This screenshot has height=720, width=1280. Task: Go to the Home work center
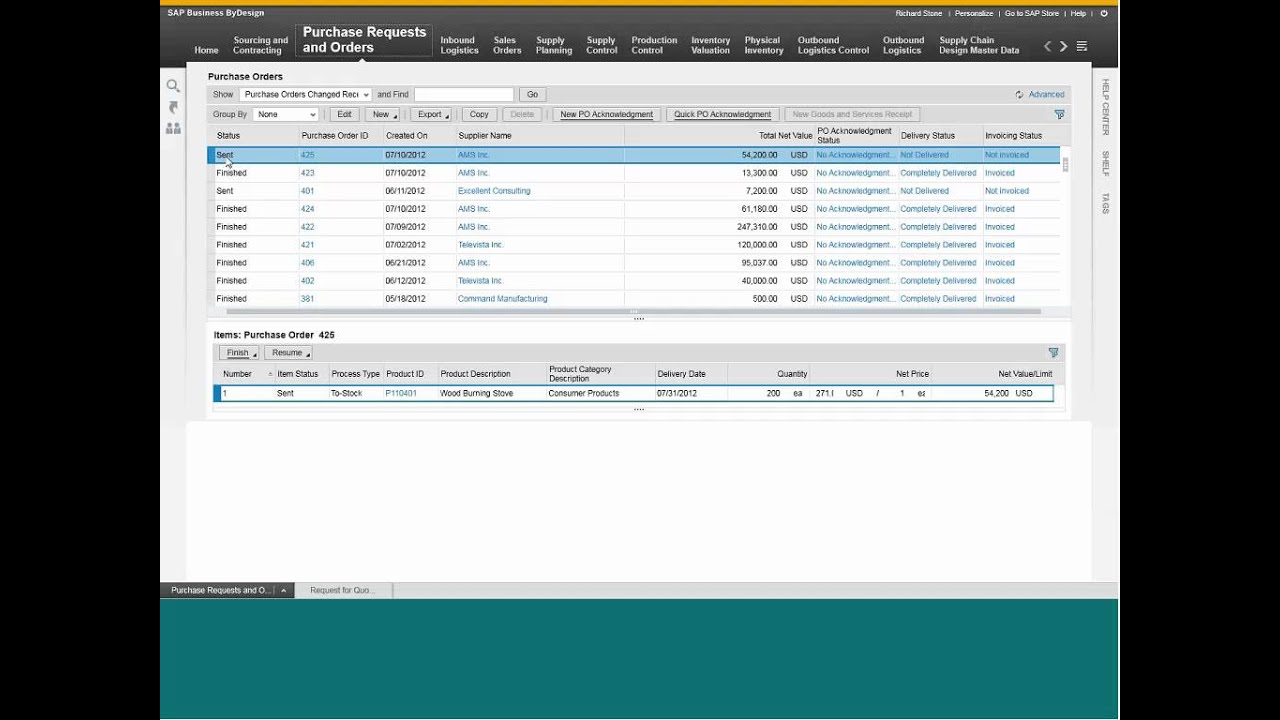[206, 50]
